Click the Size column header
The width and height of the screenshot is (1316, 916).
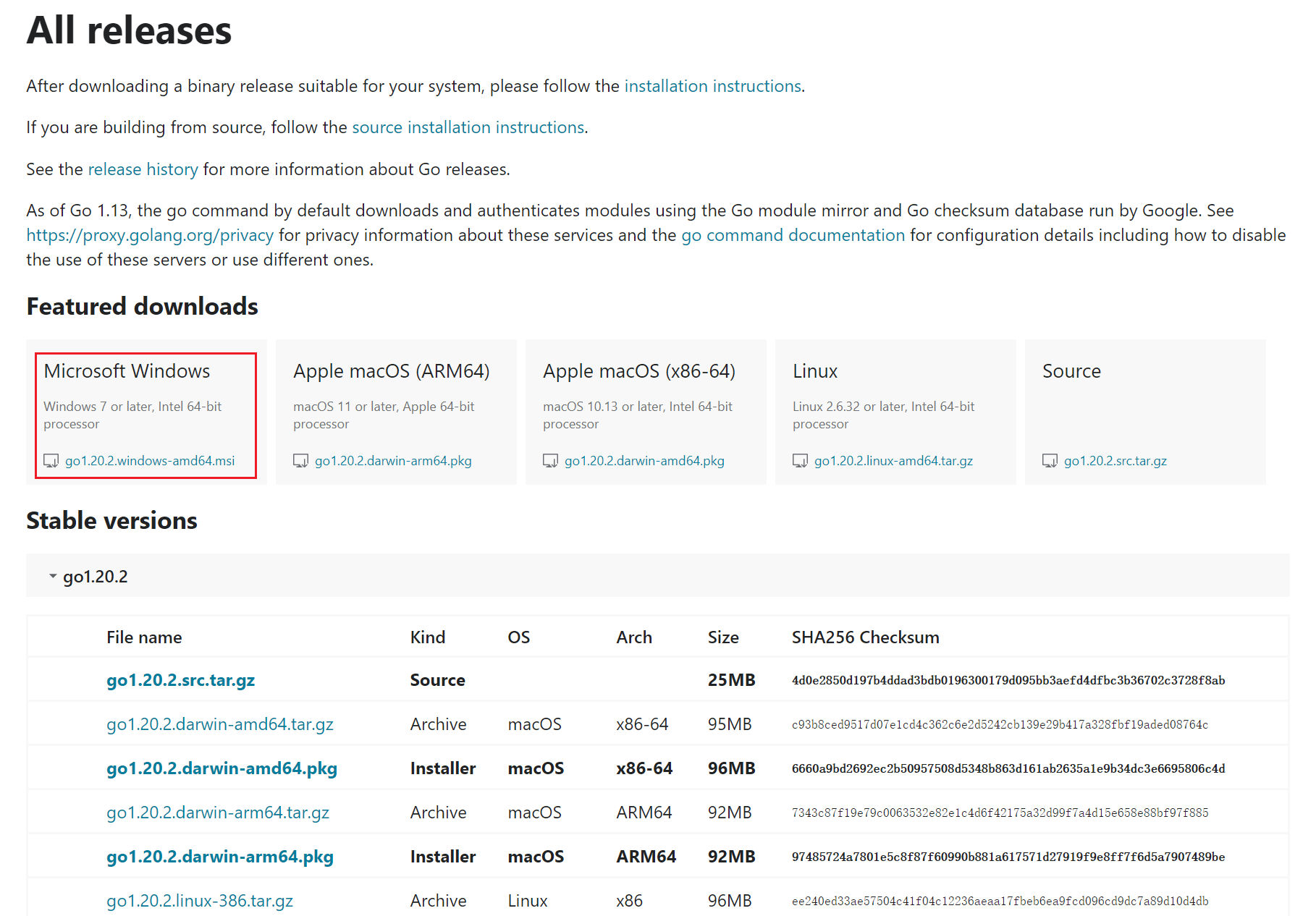(723, 637)
